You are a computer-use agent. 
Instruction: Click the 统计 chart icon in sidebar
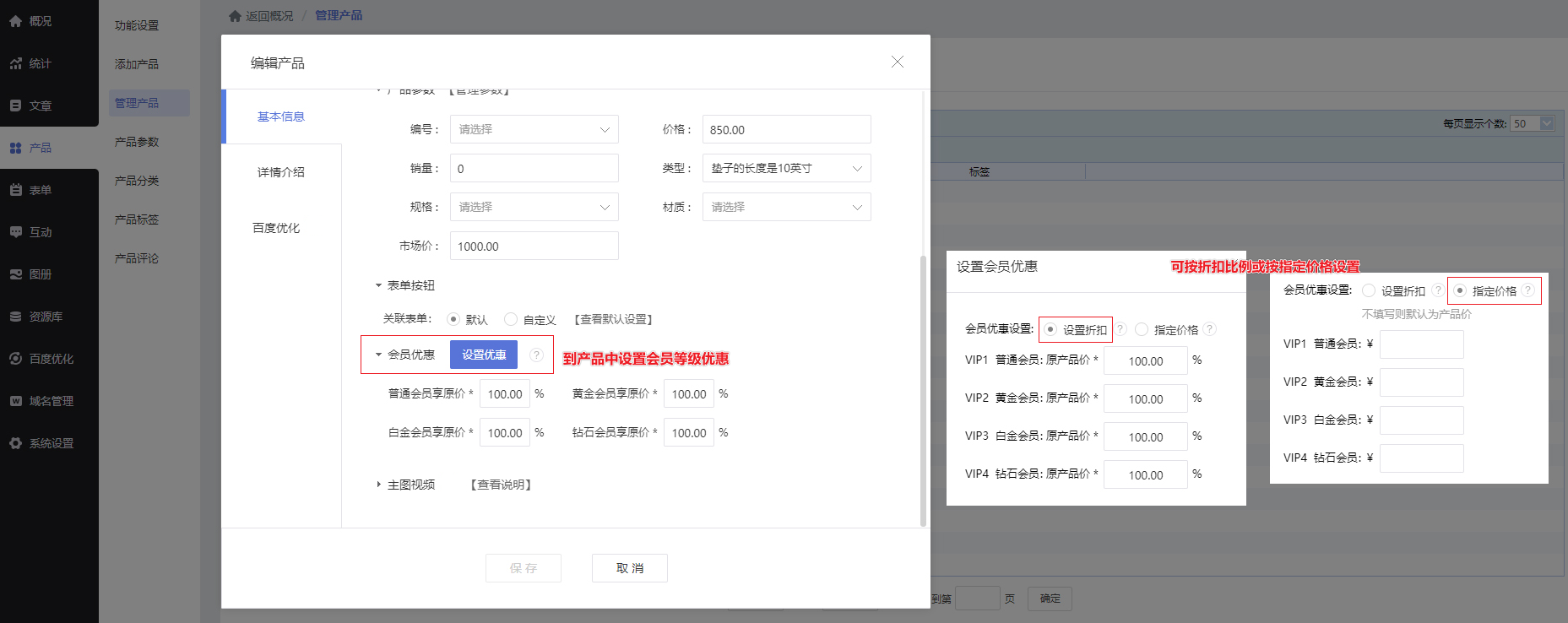[x=15, y=63]
